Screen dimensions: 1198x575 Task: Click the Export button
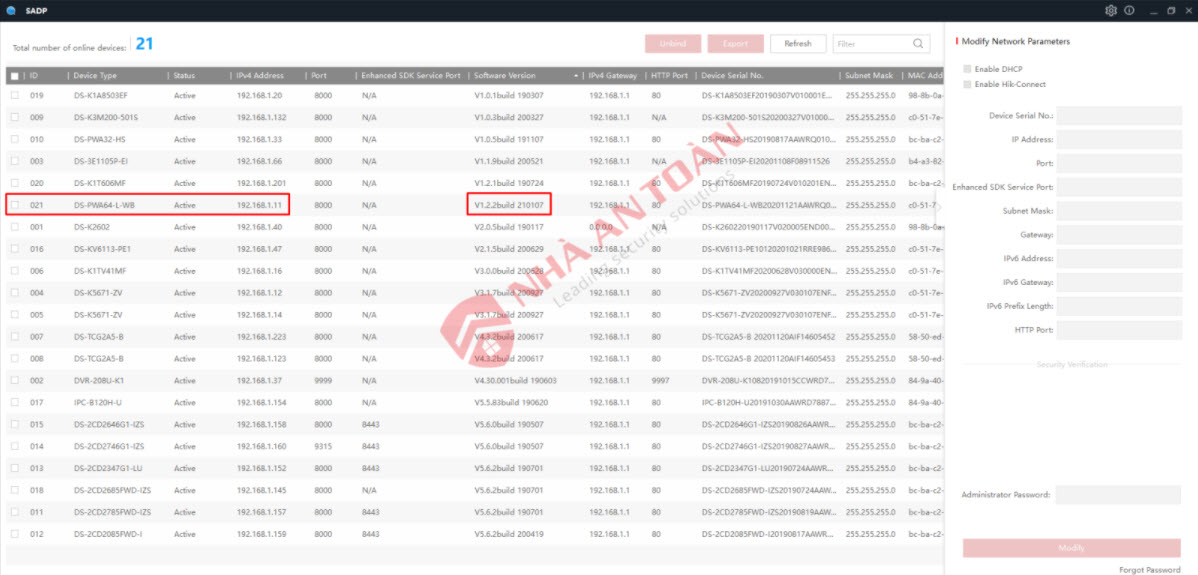click(x=735, y=44)
